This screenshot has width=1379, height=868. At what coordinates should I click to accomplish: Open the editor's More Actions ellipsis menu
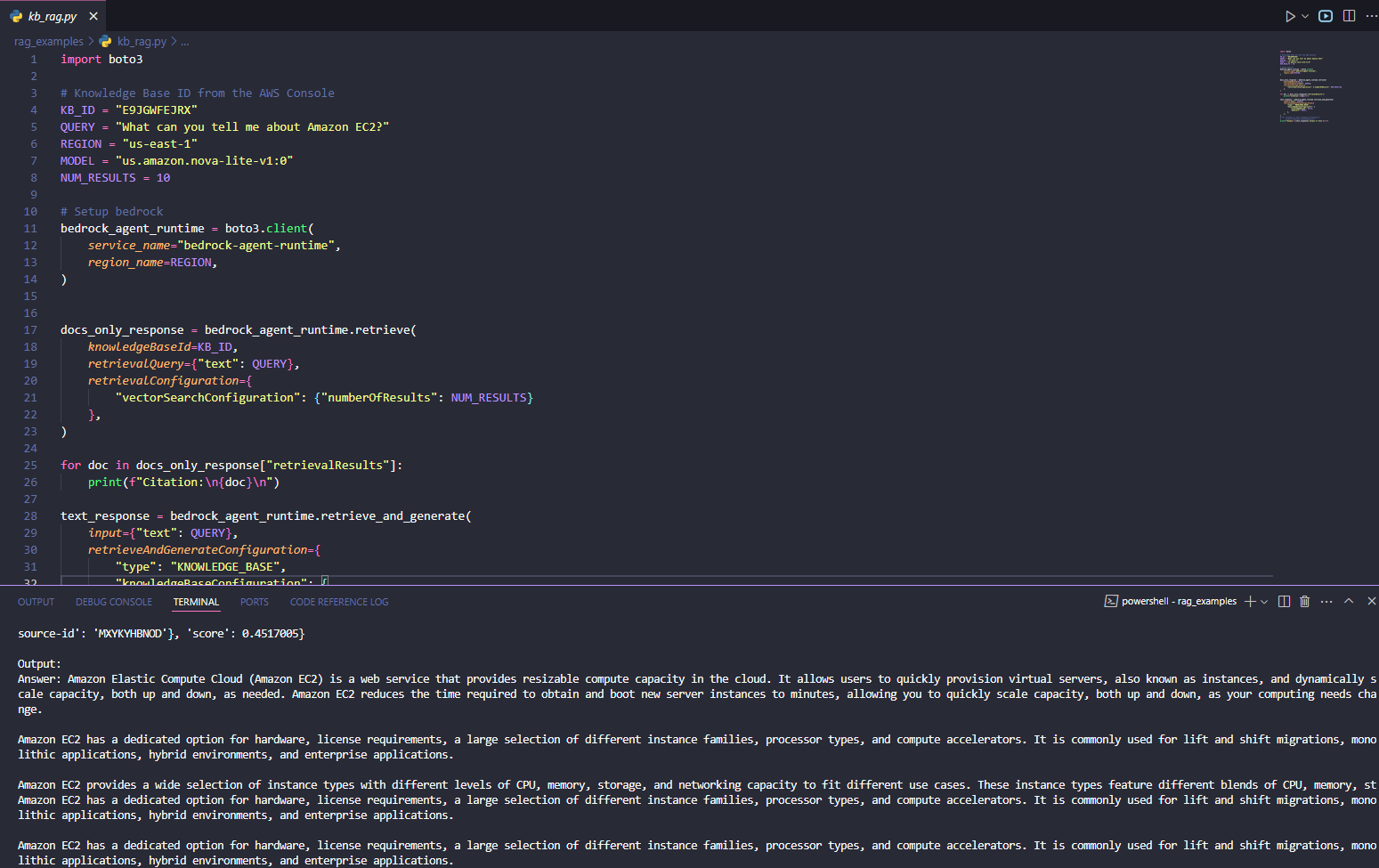(1371, 16)
